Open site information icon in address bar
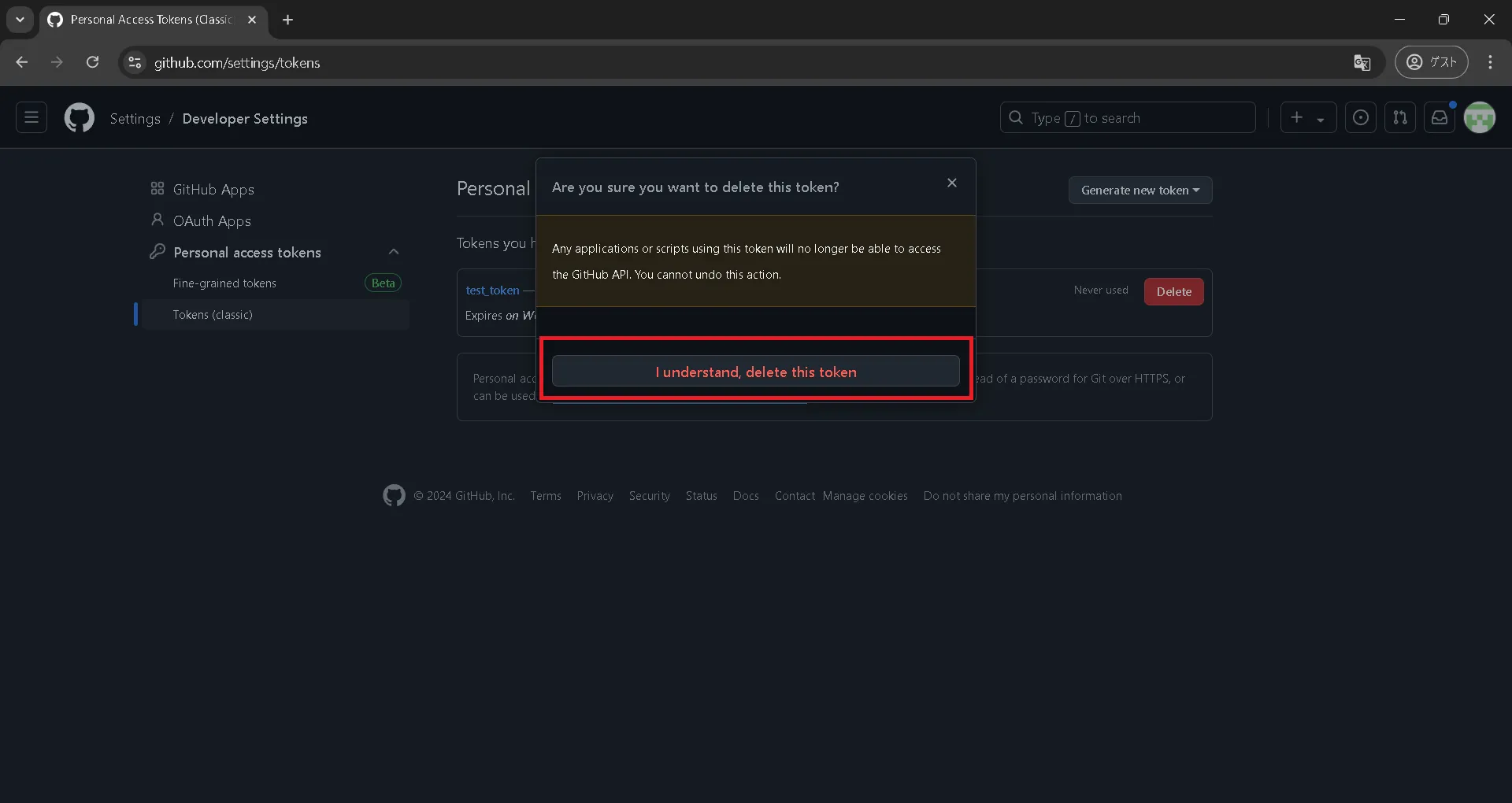 [x=135, y=62]
